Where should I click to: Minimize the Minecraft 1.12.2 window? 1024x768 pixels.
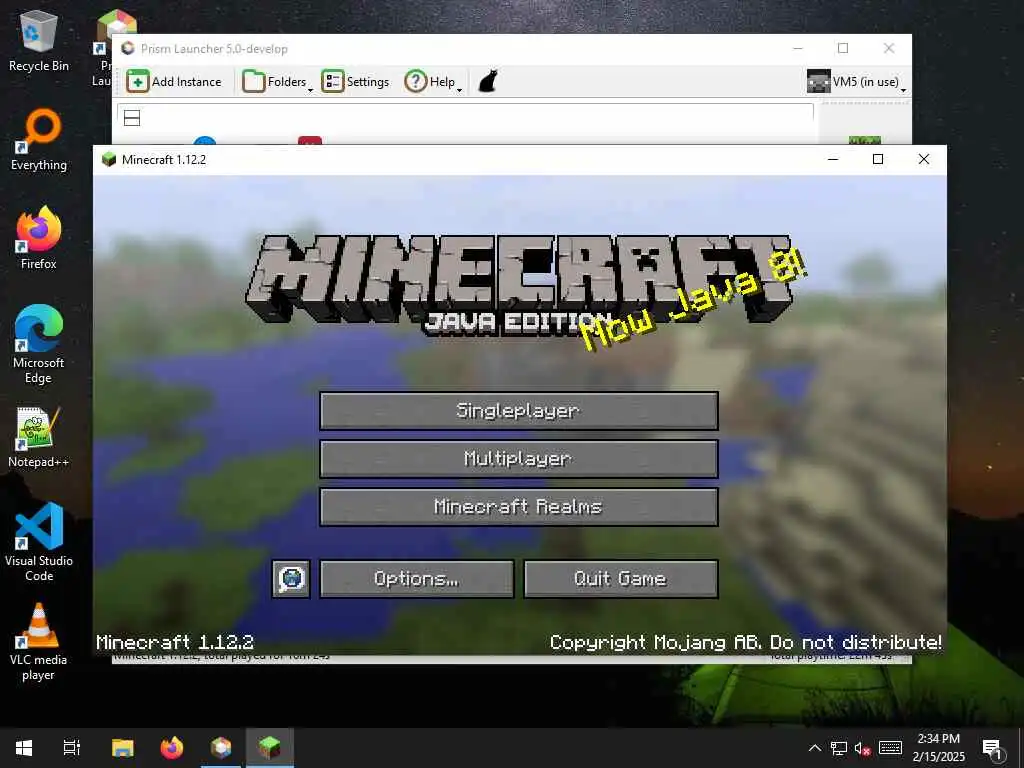[833, 159]
